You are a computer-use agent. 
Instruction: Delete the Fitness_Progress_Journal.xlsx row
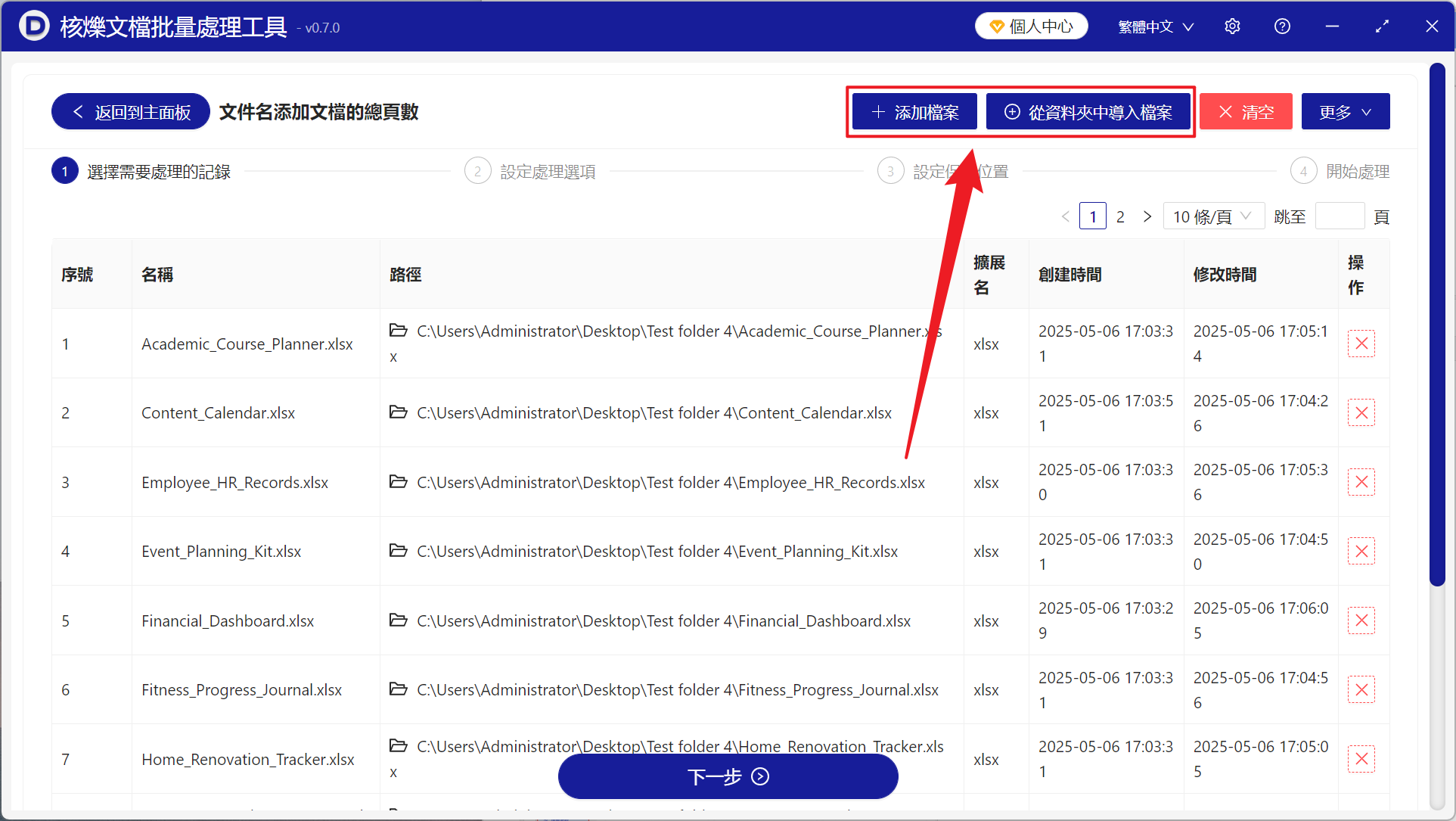[x=1361, y=690]
